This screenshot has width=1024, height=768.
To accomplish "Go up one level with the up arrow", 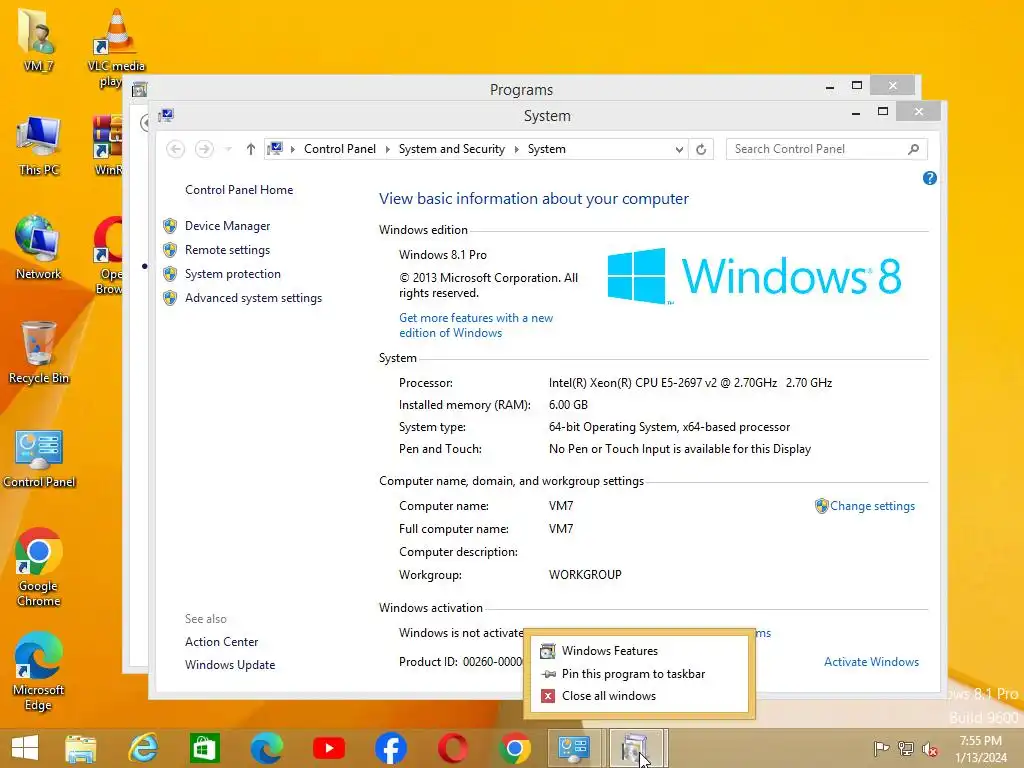I will point(251,150).
